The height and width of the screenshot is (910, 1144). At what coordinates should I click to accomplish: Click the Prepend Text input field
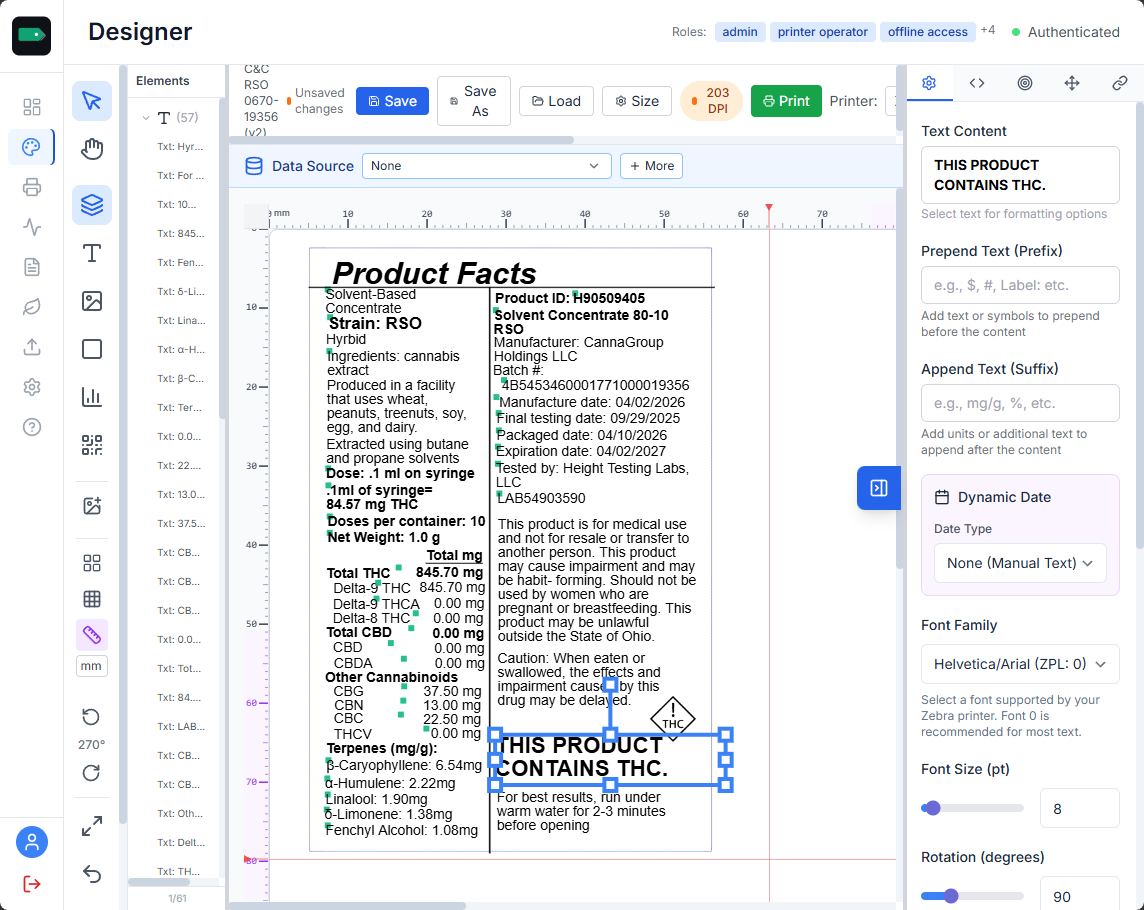click(x=1019, y=285)
